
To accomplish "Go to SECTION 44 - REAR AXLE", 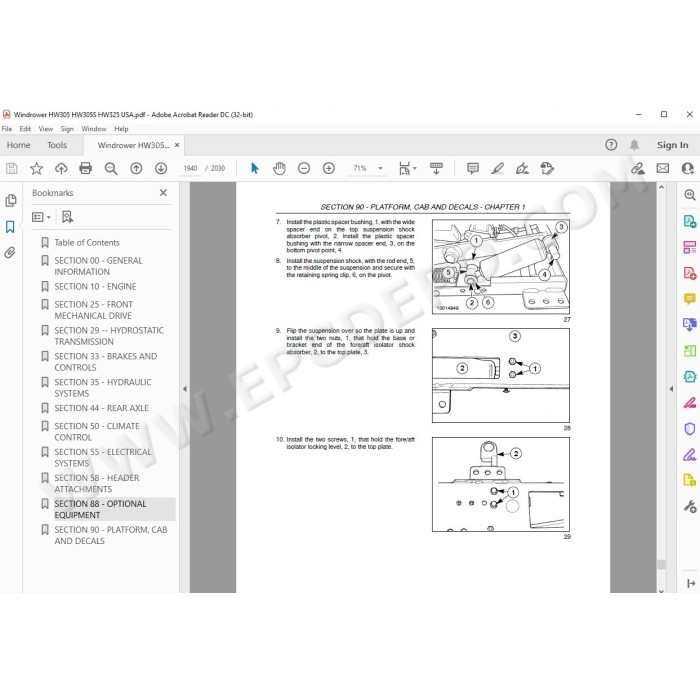I will coord(101,408).
